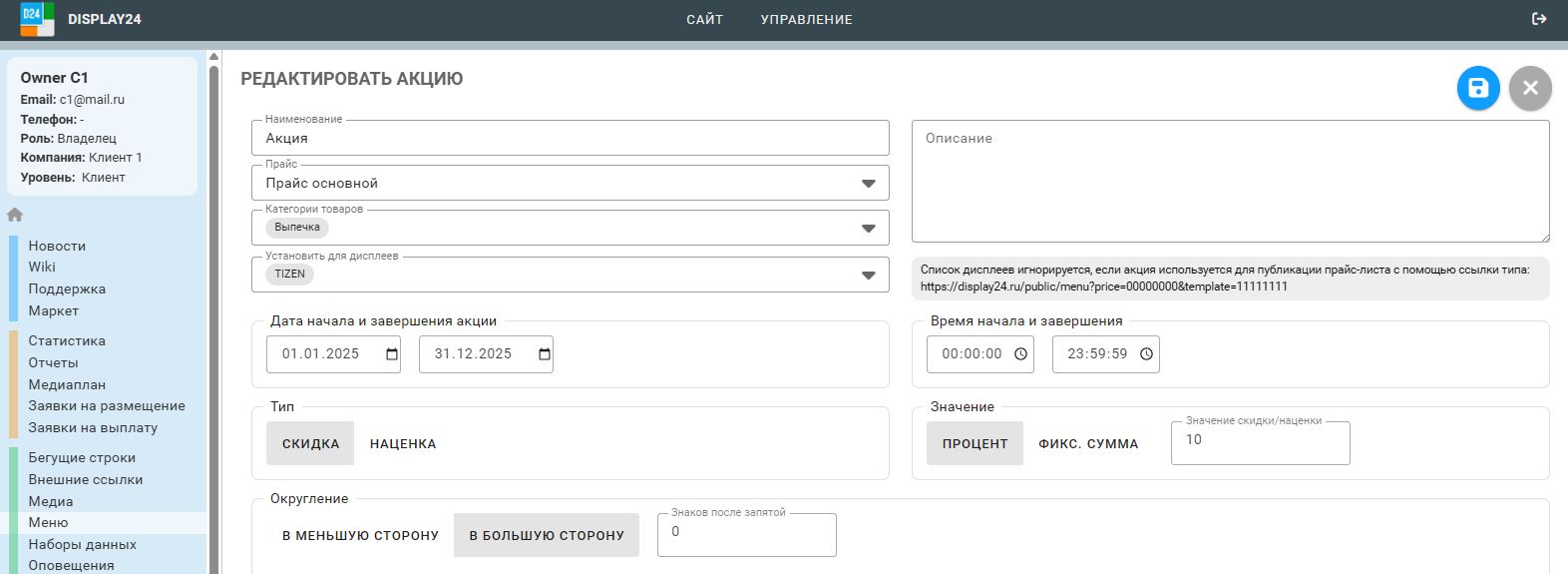
Task: Select the НАЦЕНКА type option
Action: pyautogui.click(x=403, y=444)
